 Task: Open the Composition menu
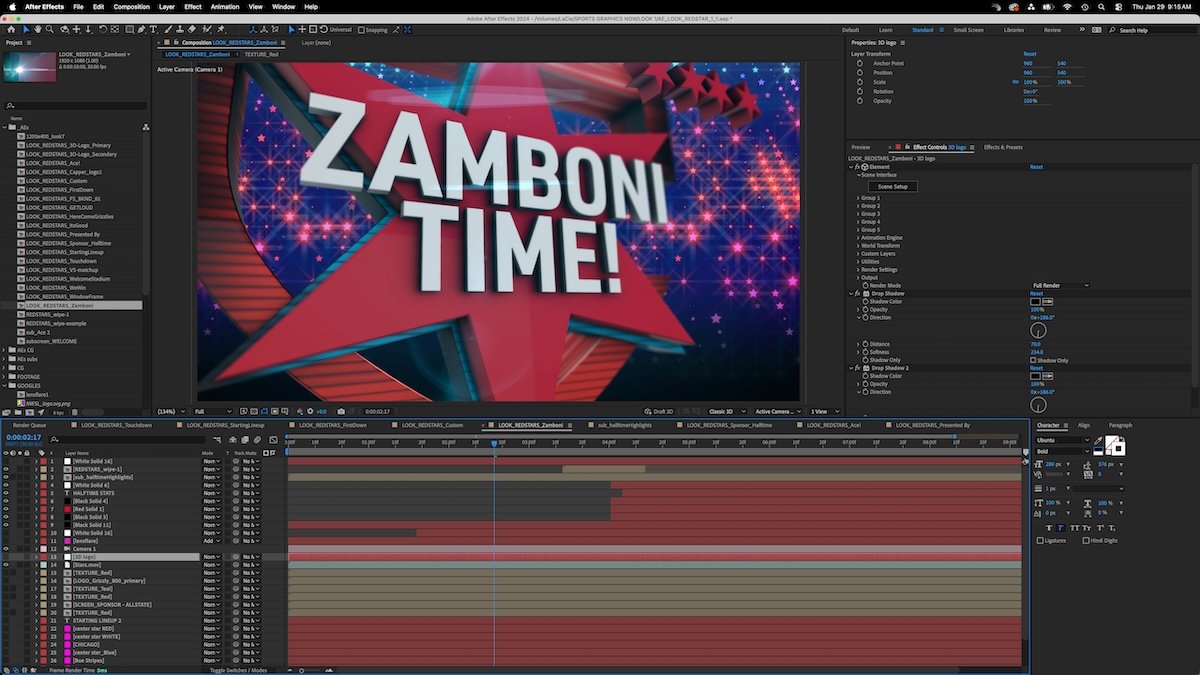131,7
